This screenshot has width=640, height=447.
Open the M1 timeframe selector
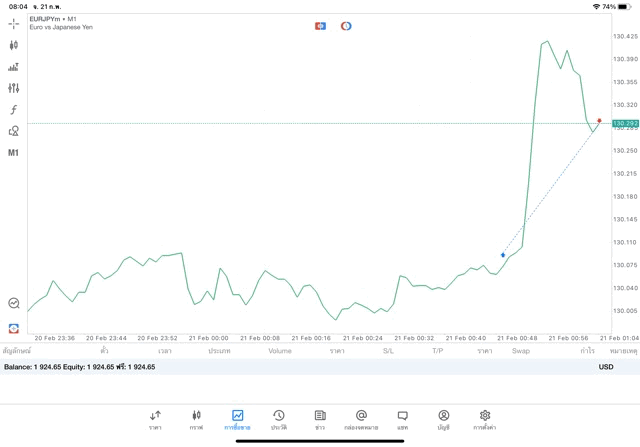(13, 153)
